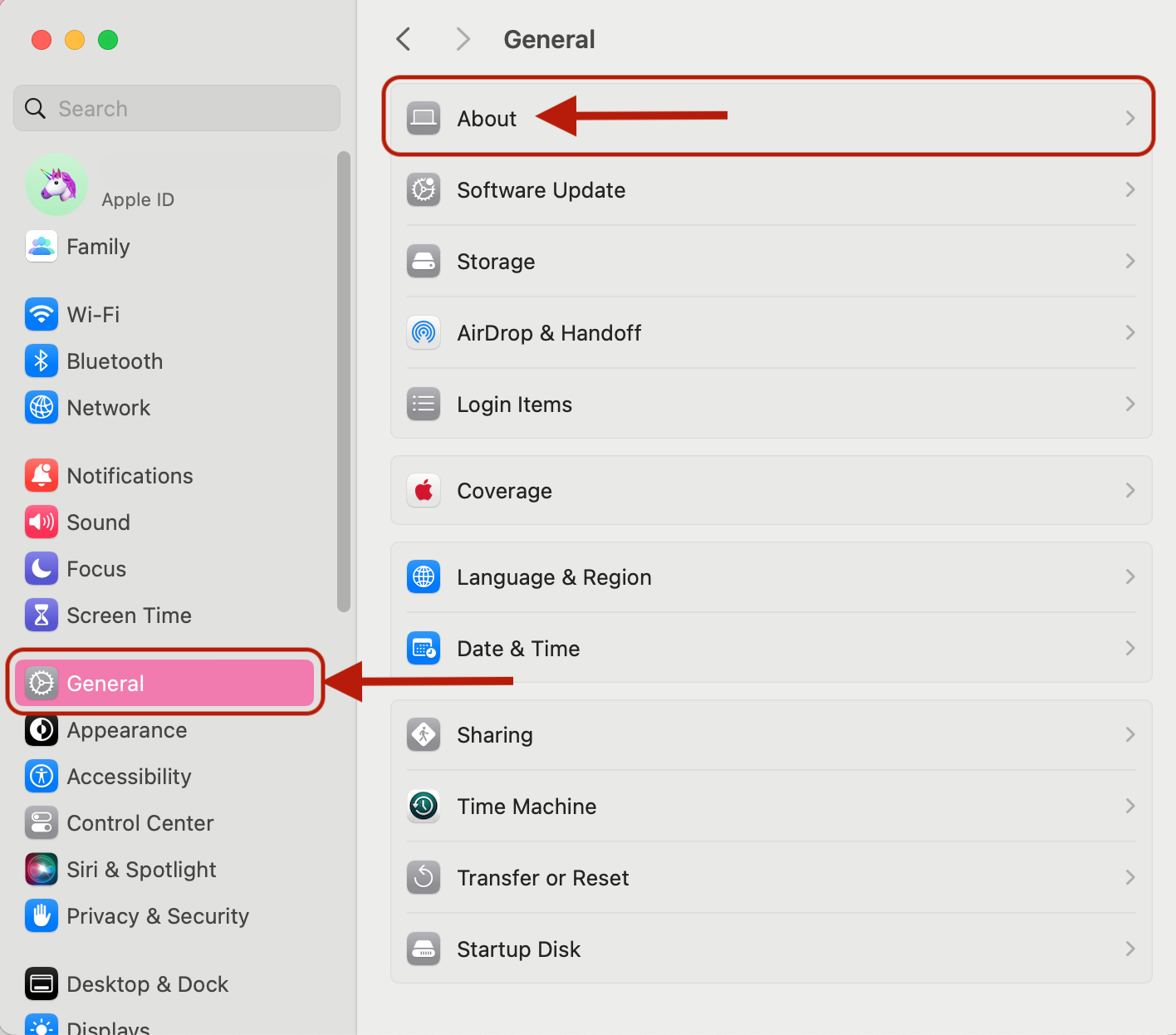The height and width of the screenshot is (1035, 1176).
Task: Go back with the left arrow
Action: [404, 39]
